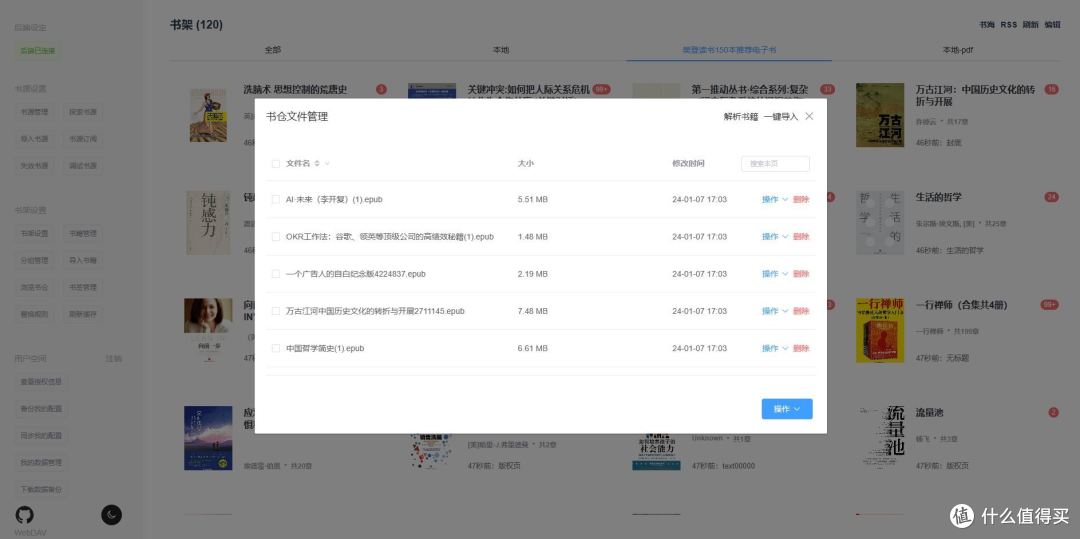The image size is (1080, 539).
Task: Toggle night mode with the moon icon
Action: (112, 514)
